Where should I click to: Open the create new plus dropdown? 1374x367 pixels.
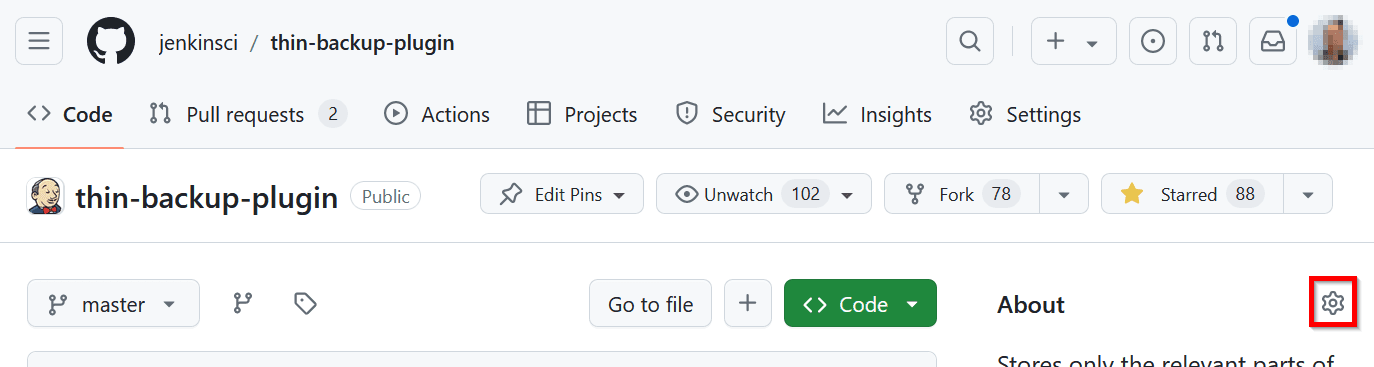coord(1073,41)
